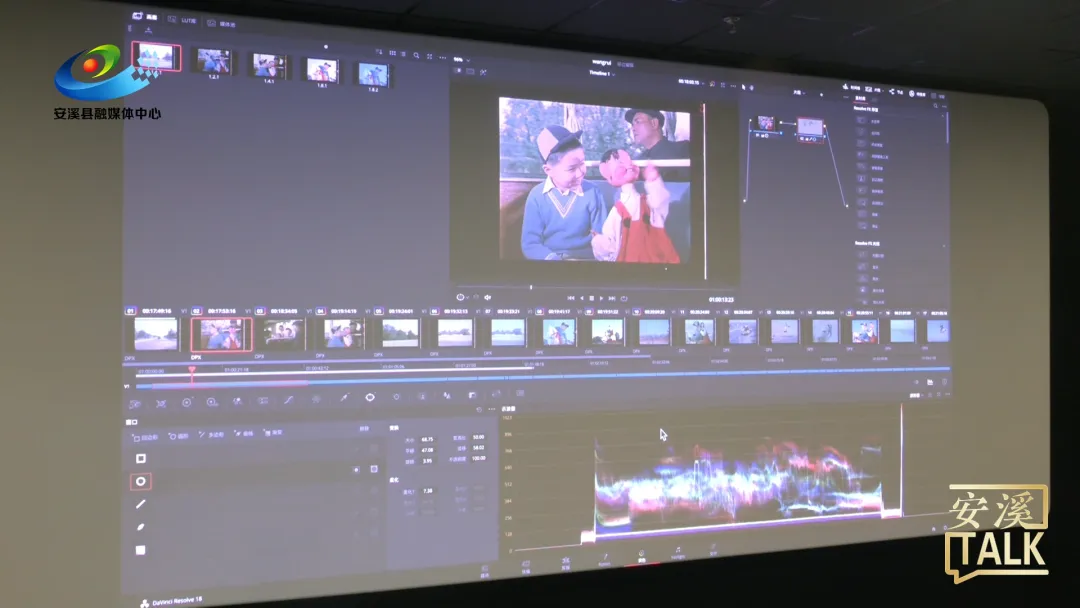Play forward in the viewer

tap(601, 298)
